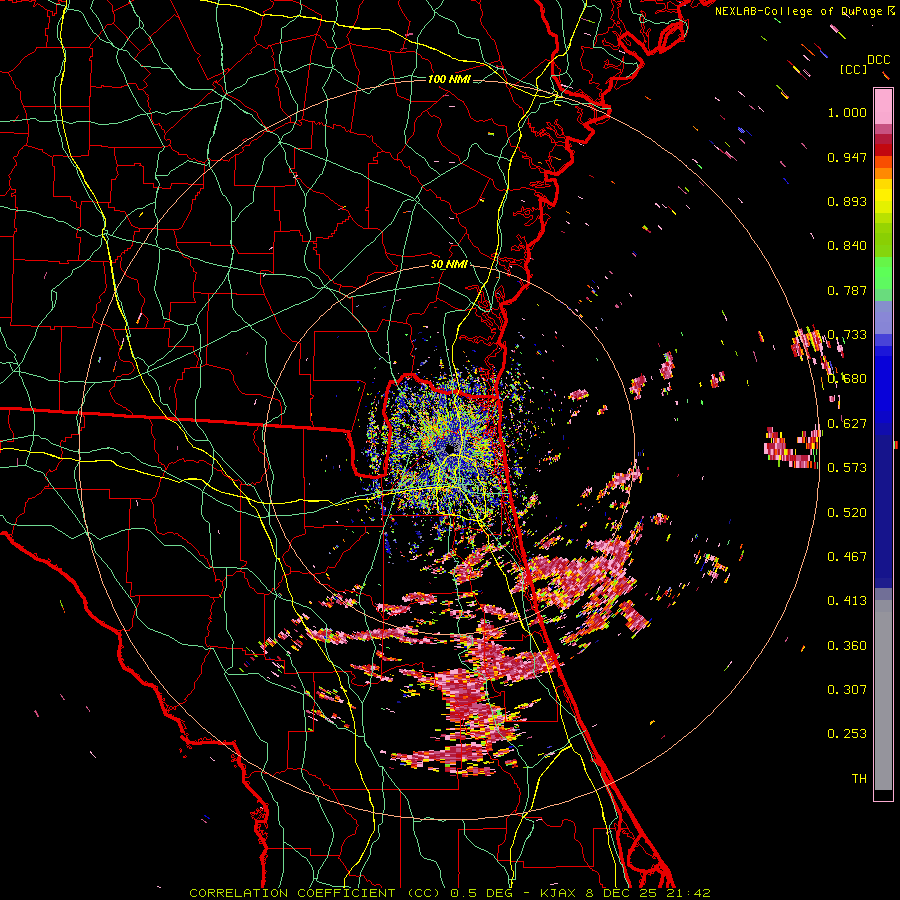Screen dimensions: 900x900
Task: Click the 0.520 legend value
Action: [847, 513]
